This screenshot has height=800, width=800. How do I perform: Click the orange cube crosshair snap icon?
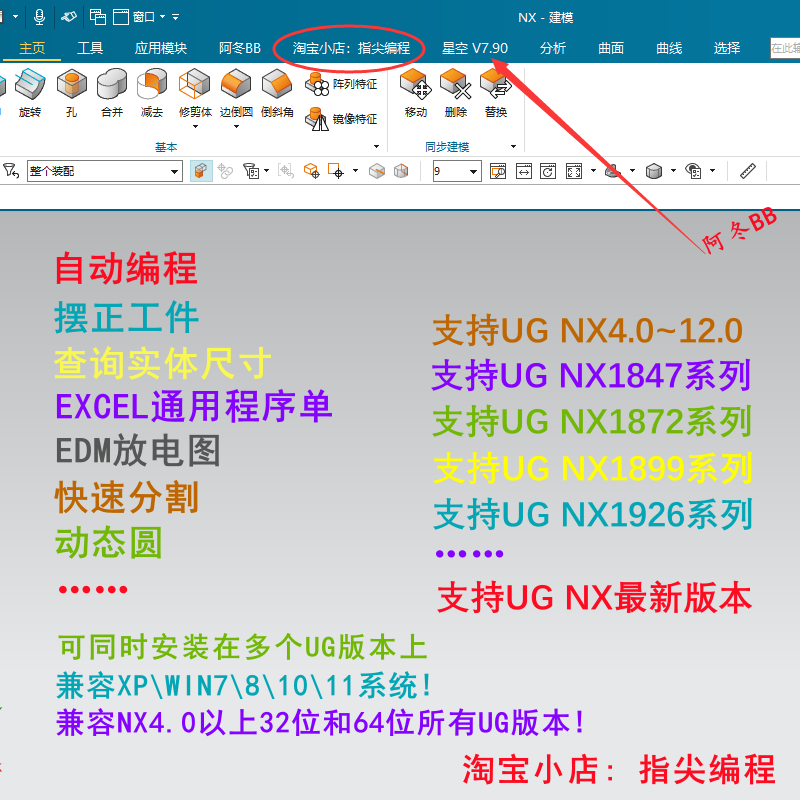311,171
